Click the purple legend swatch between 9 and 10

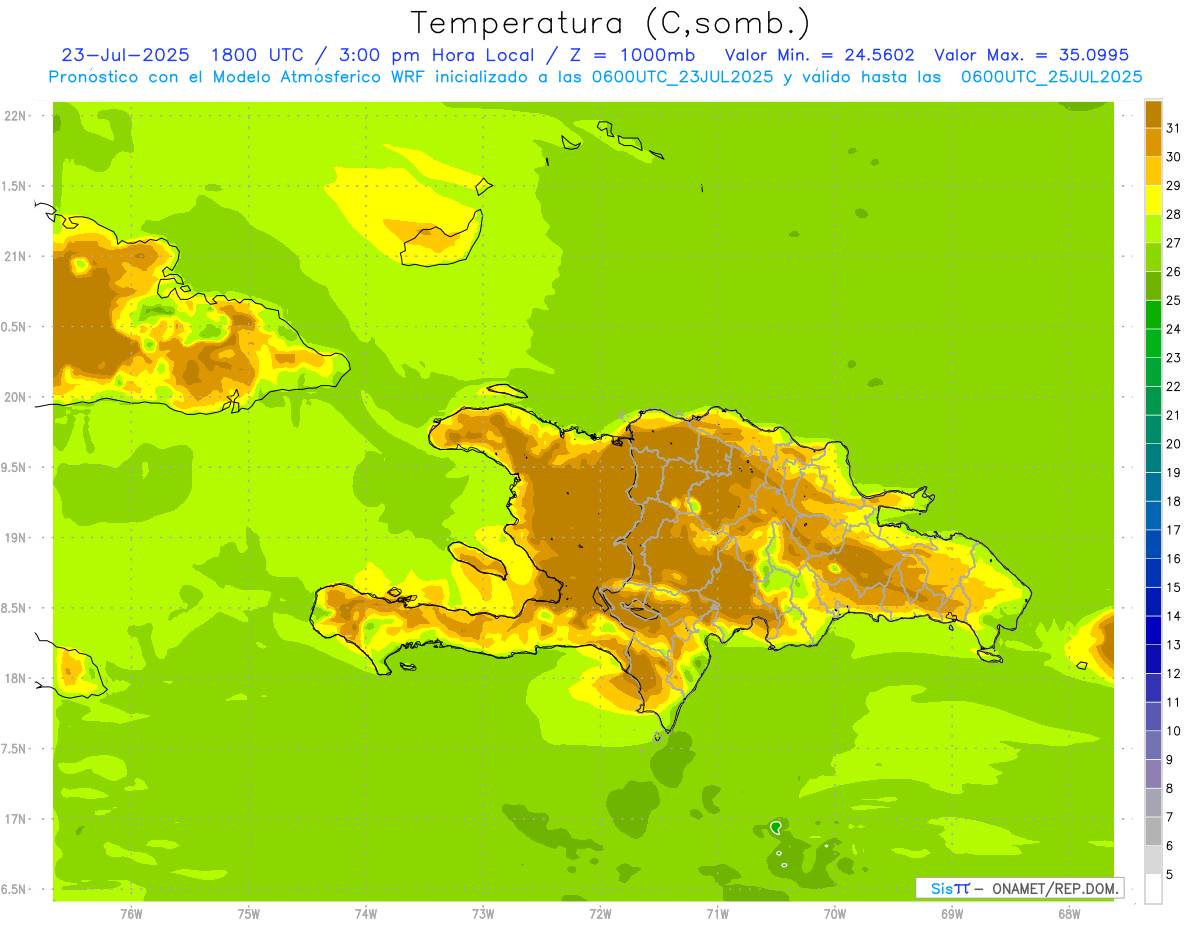1153,745
